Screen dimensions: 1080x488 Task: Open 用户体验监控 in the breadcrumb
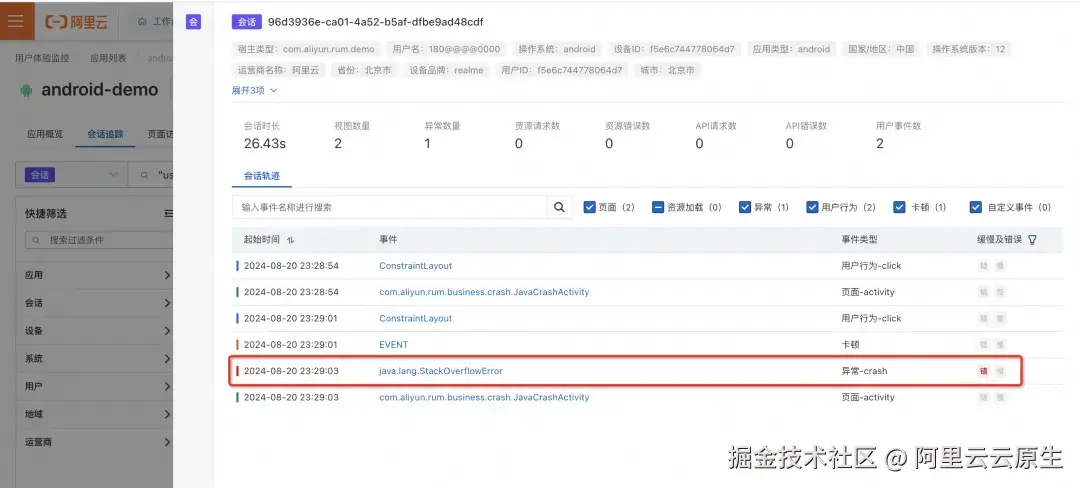[x=42, y=59]
